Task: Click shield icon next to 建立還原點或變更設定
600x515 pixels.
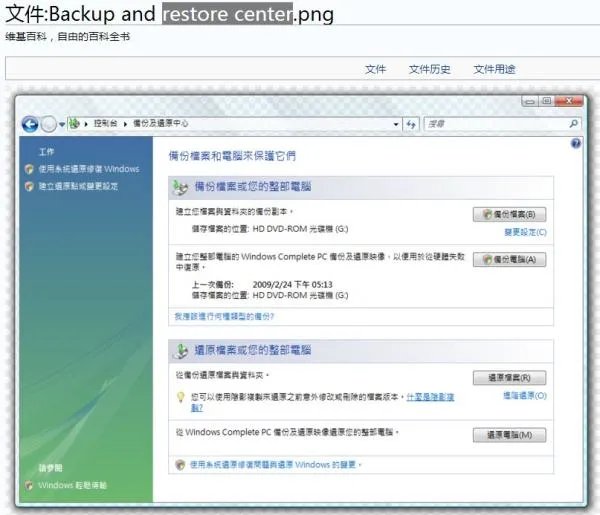Action: click(29, 186)
